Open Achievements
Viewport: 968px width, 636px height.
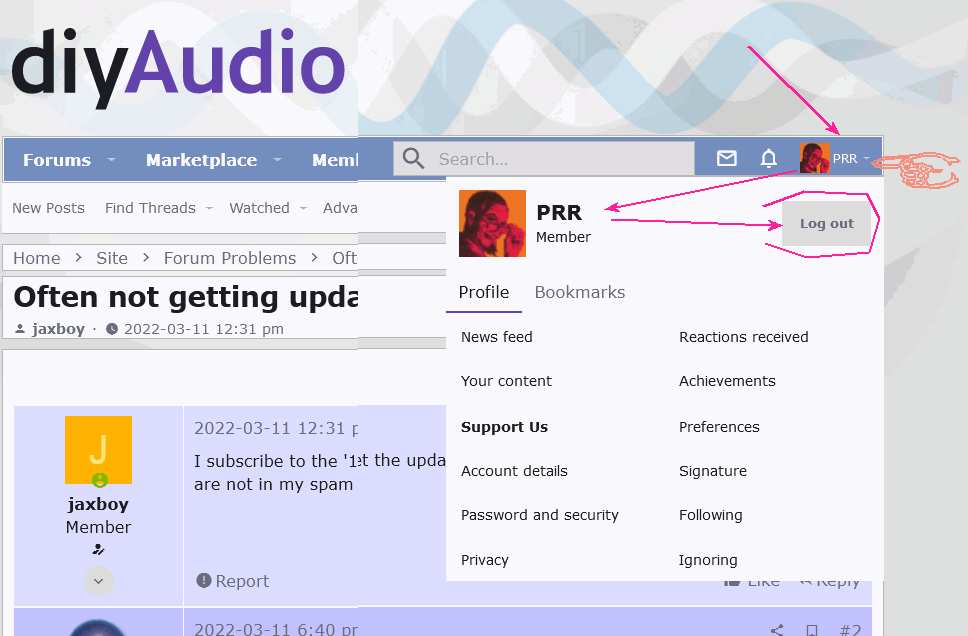727,381
